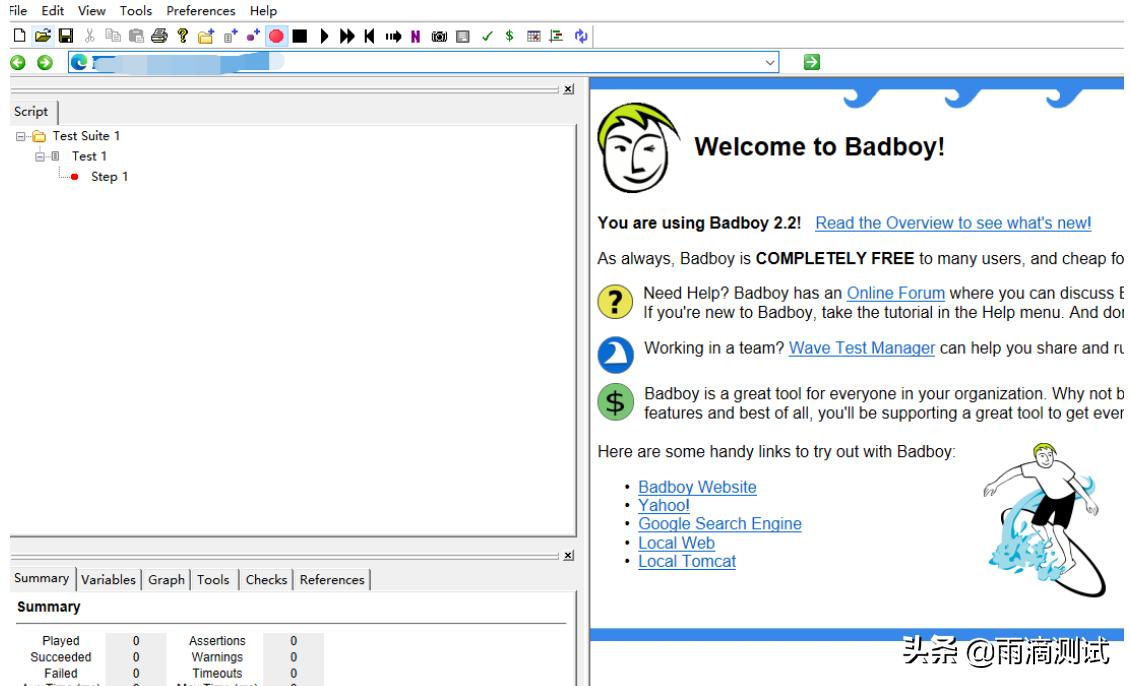This screenshot has height=686, width=1130.
Task: Switch to the Summary tab
Action: (42, 579)
